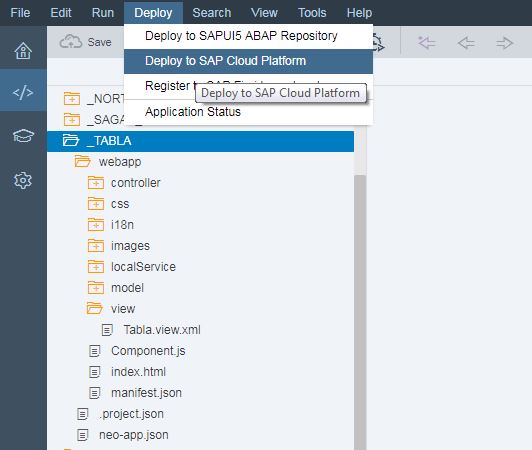Viewport: 532px width, 450px height.
Task: Expand the model folder icon
Action: pyautogui.click(x=96, y=288)
